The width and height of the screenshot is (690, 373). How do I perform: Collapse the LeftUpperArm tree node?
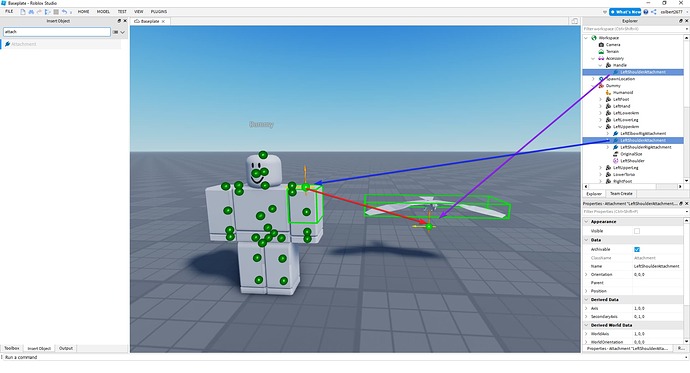pyautogui.click(x=600, y=127)
